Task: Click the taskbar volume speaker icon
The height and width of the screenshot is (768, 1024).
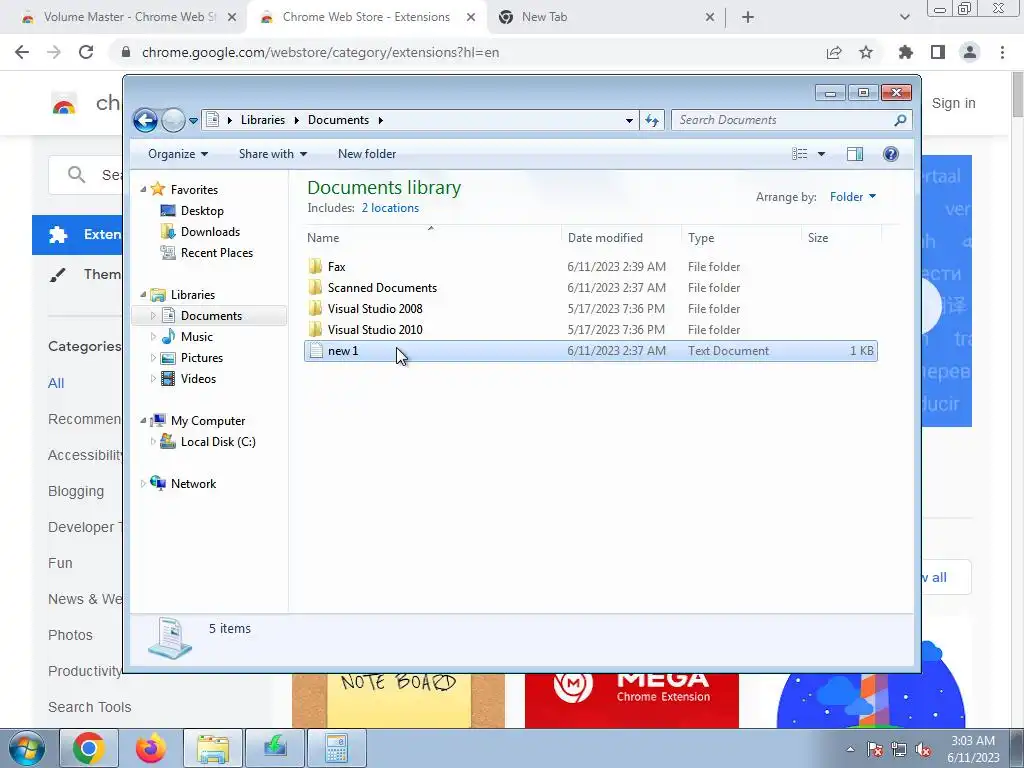Action: point(923,750)
